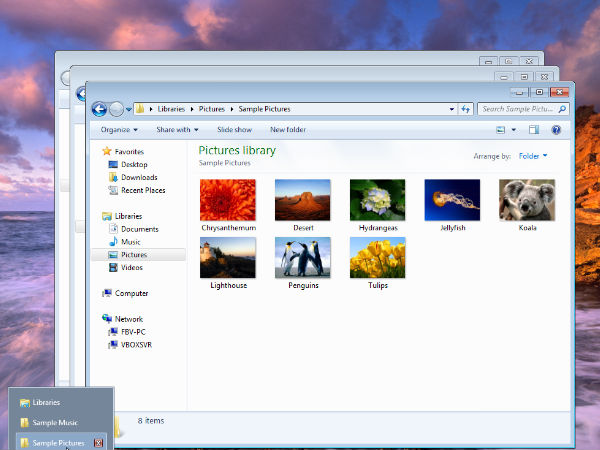Image resolution: width=600 pixels, height=450 pixels.
Task: Open Downloads folder in Favorites
Action: 139,177
